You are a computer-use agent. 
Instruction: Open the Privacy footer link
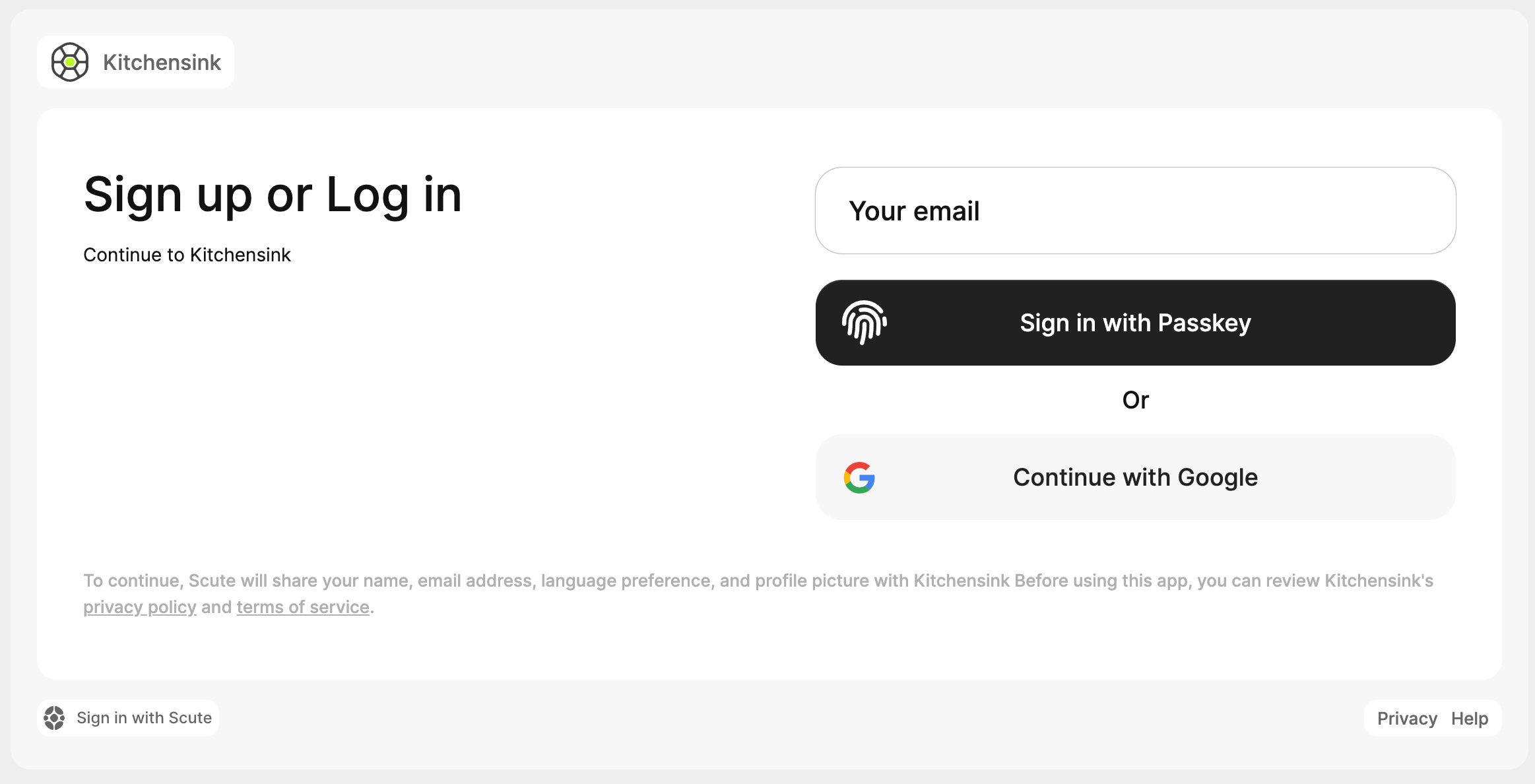coord(1407,718)
